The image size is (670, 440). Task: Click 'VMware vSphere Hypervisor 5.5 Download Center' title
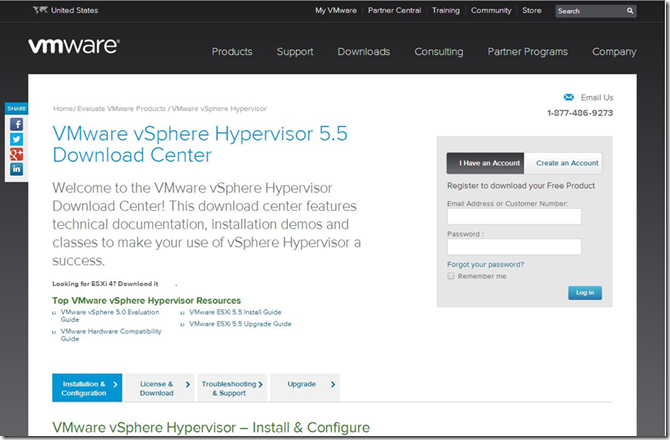(x=200, y=144)
